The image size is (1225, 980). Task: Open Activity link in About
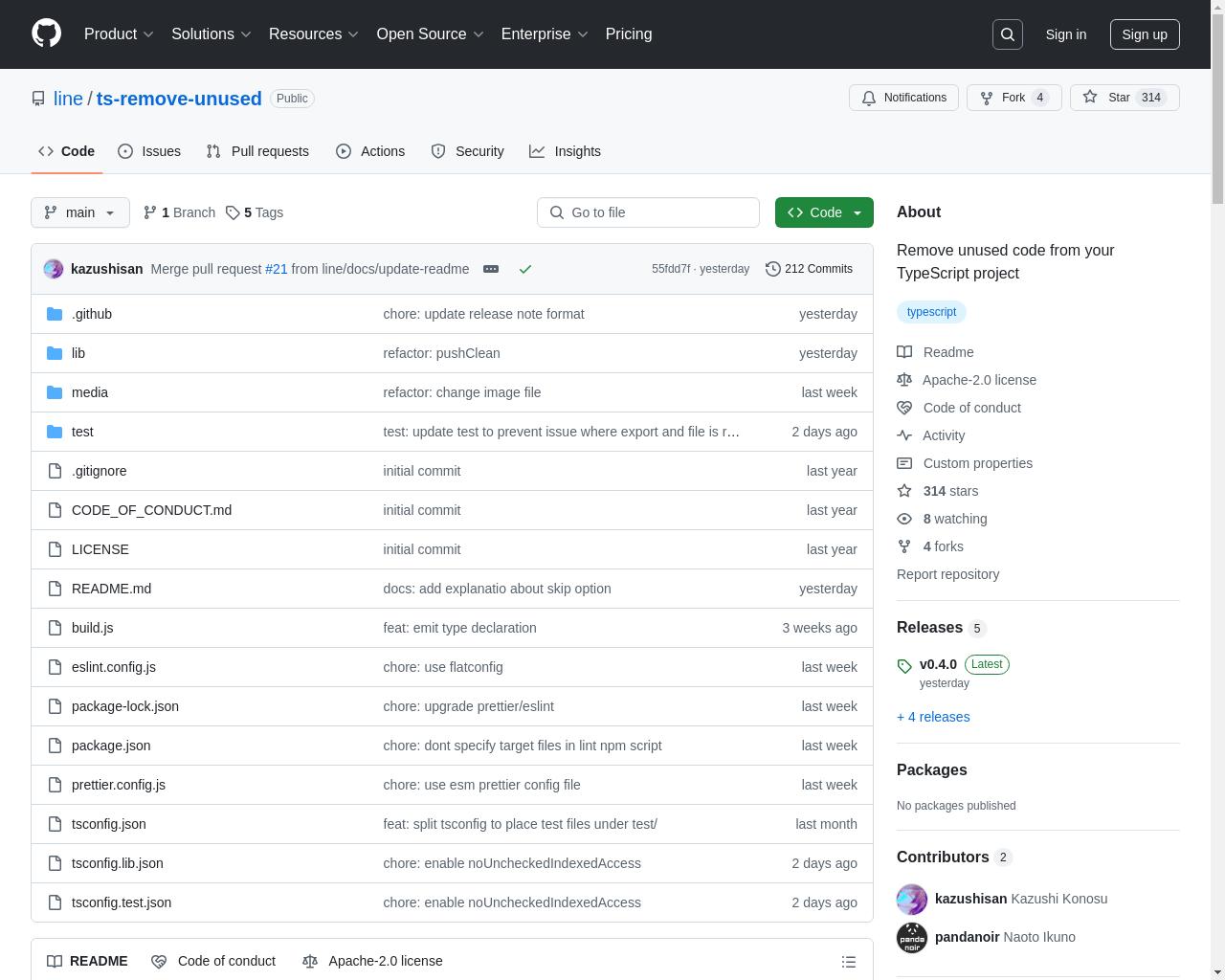pyautogui.click(x=930, y=435)
